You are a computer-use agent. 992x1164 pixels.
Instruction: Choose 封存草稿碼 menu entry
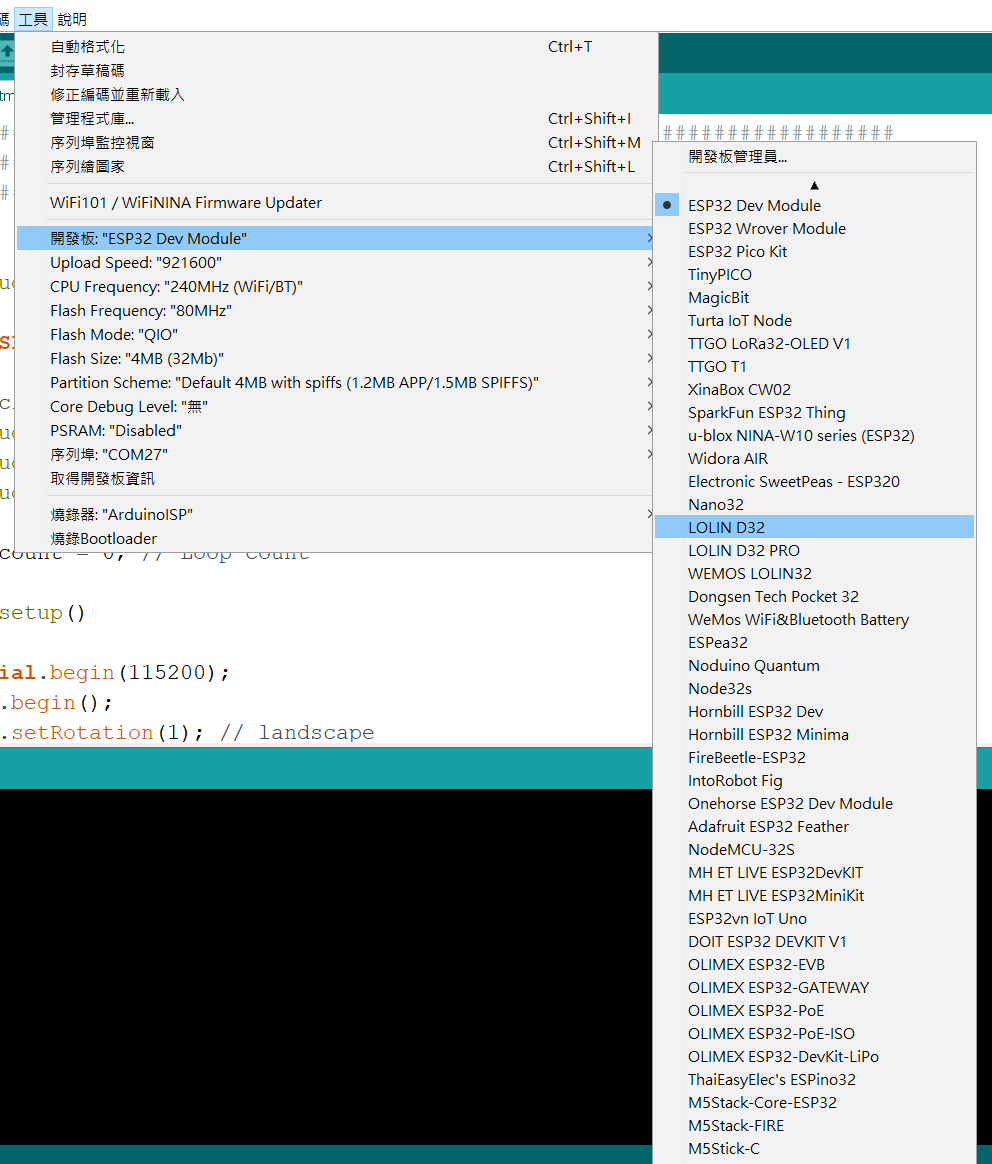(336, 71)
